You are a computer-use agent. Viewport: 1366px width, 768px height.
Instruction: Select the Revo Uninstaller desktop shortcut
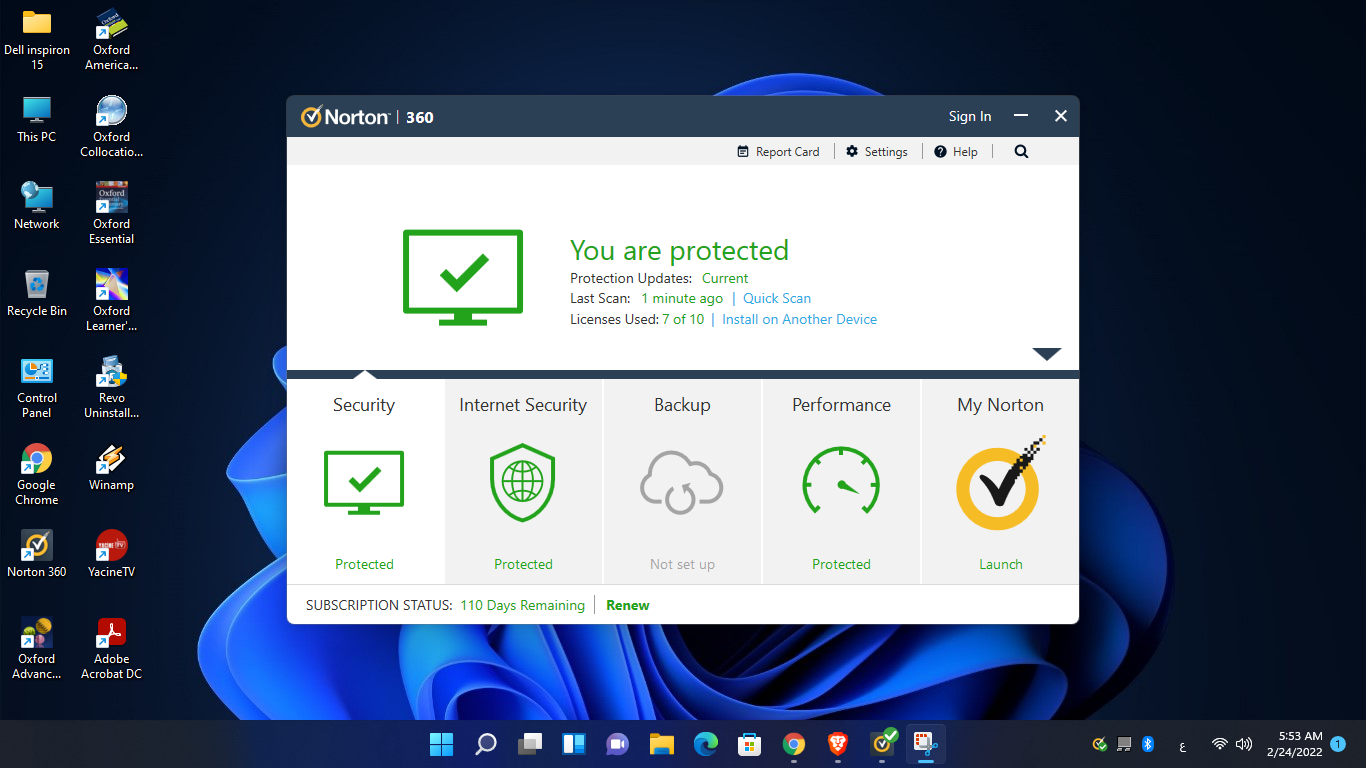(111, 388)
